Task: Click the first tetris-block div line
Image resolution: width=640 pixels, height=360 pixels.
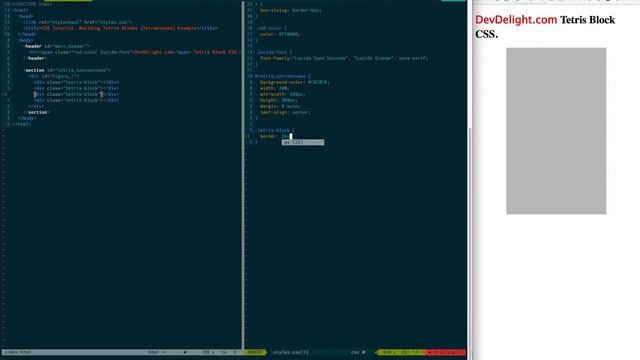Action: coord(76,82)
